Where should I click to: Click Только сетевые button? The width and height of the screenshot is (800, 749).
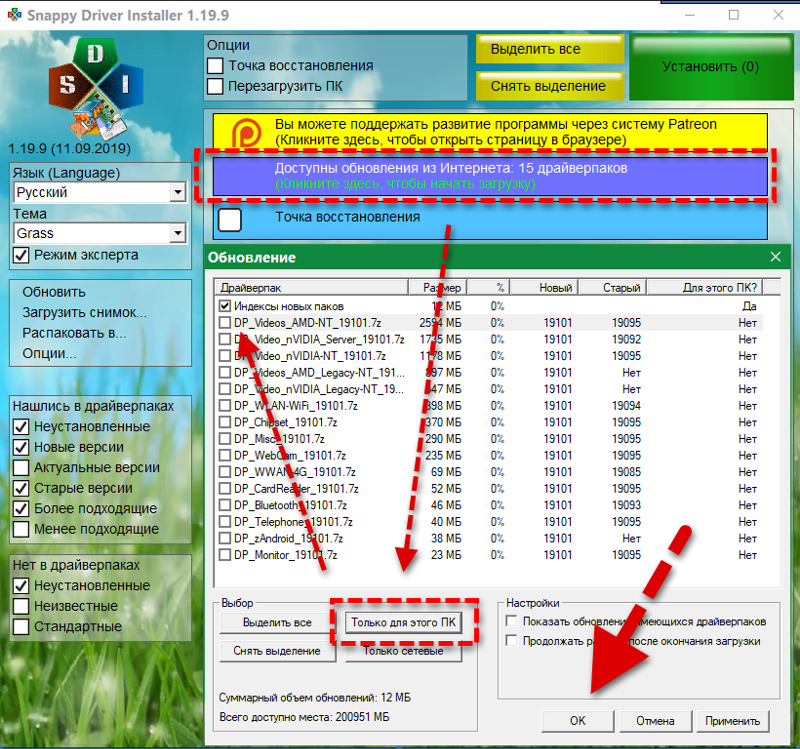point(403,651)
